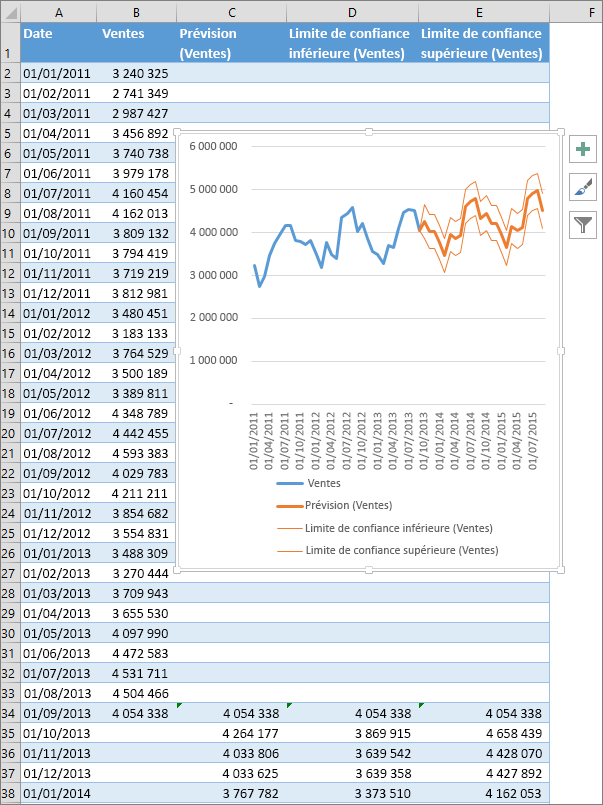
Task: Select forecast cell 4 033 806
Action: 231,753
